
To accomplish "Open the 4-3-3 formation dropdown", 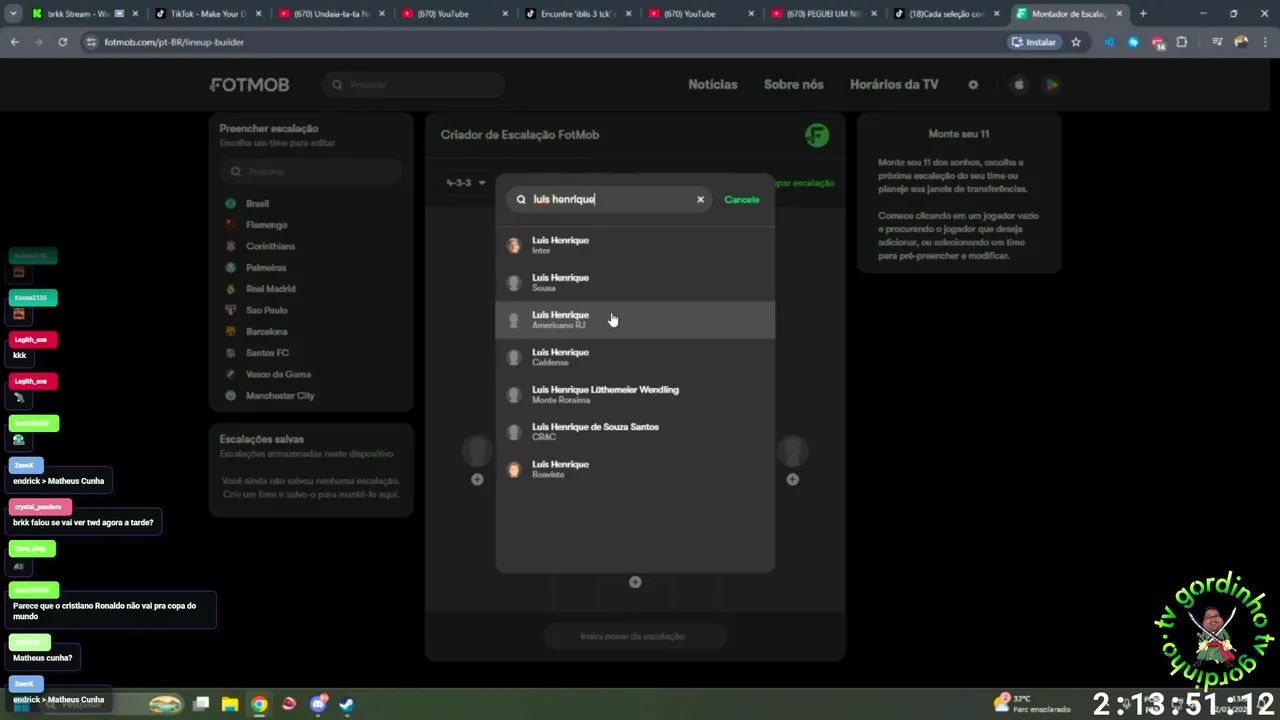I will pyautogui.click(x=466, y=183).
